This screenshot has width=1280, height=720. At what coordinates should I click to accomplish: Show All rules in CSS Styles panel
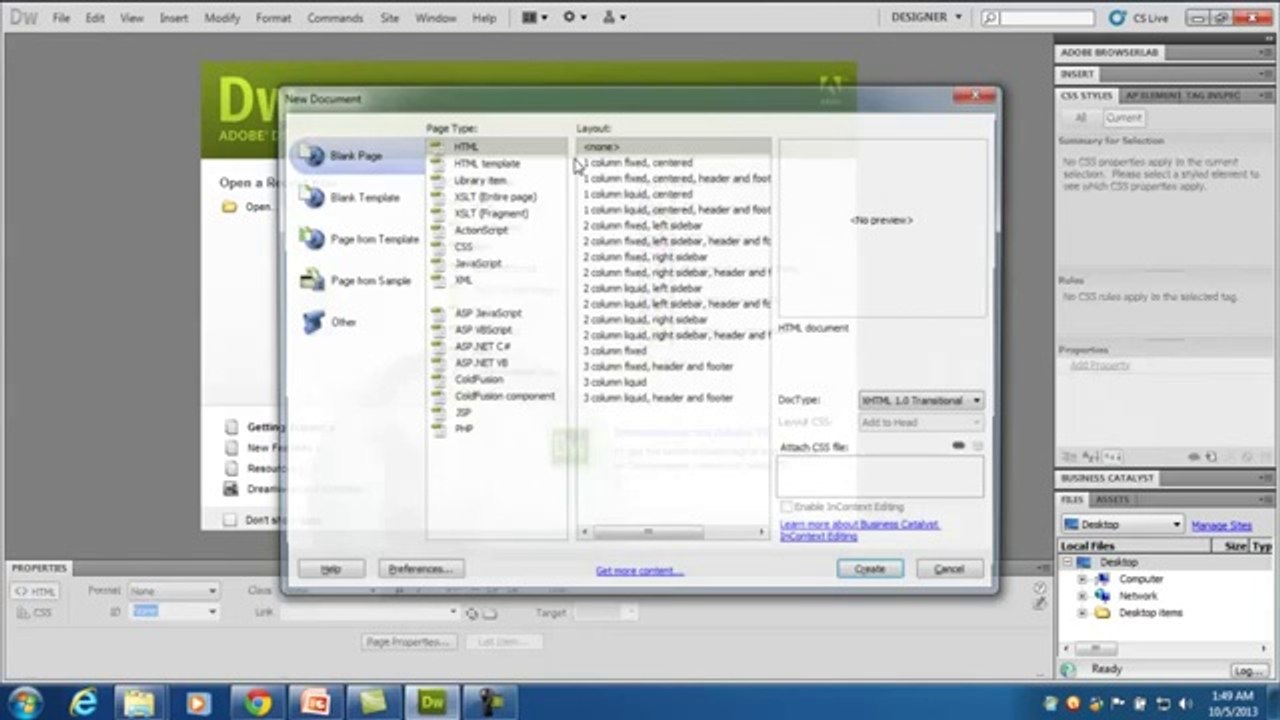click(1081, 117)
